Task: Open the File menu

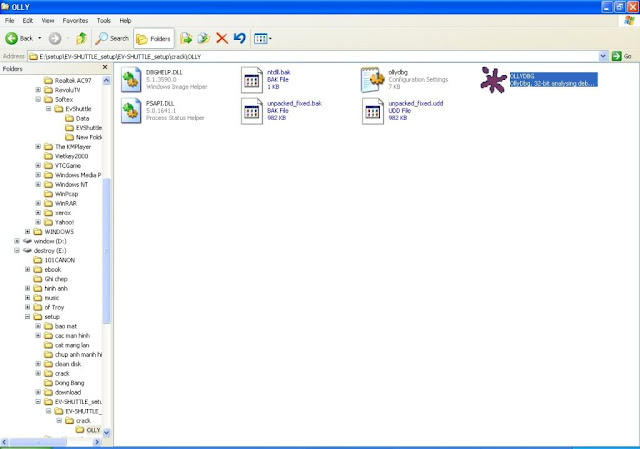Action: pos(9,20)
